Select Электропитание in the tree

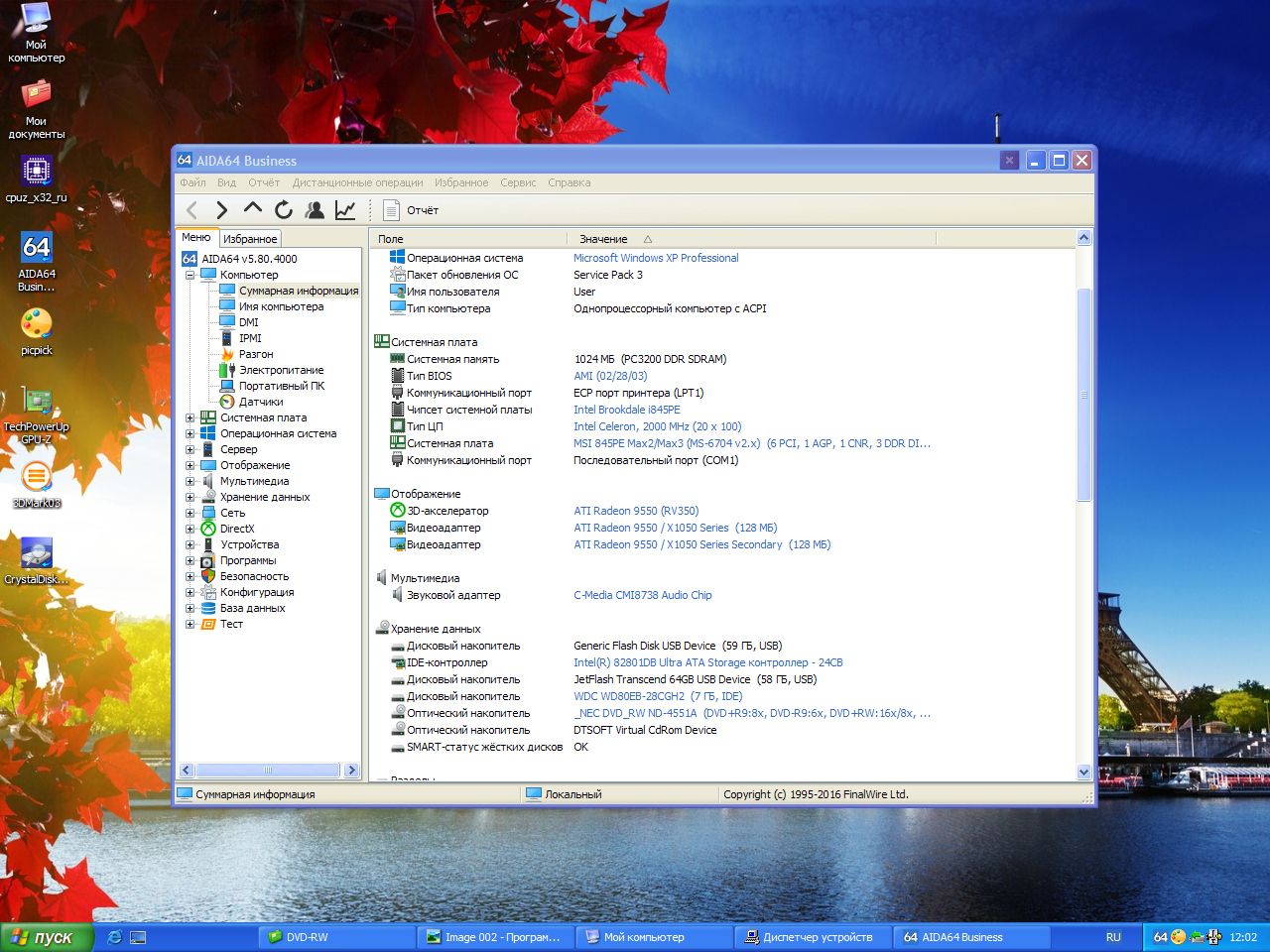click(x=282, y=370)
